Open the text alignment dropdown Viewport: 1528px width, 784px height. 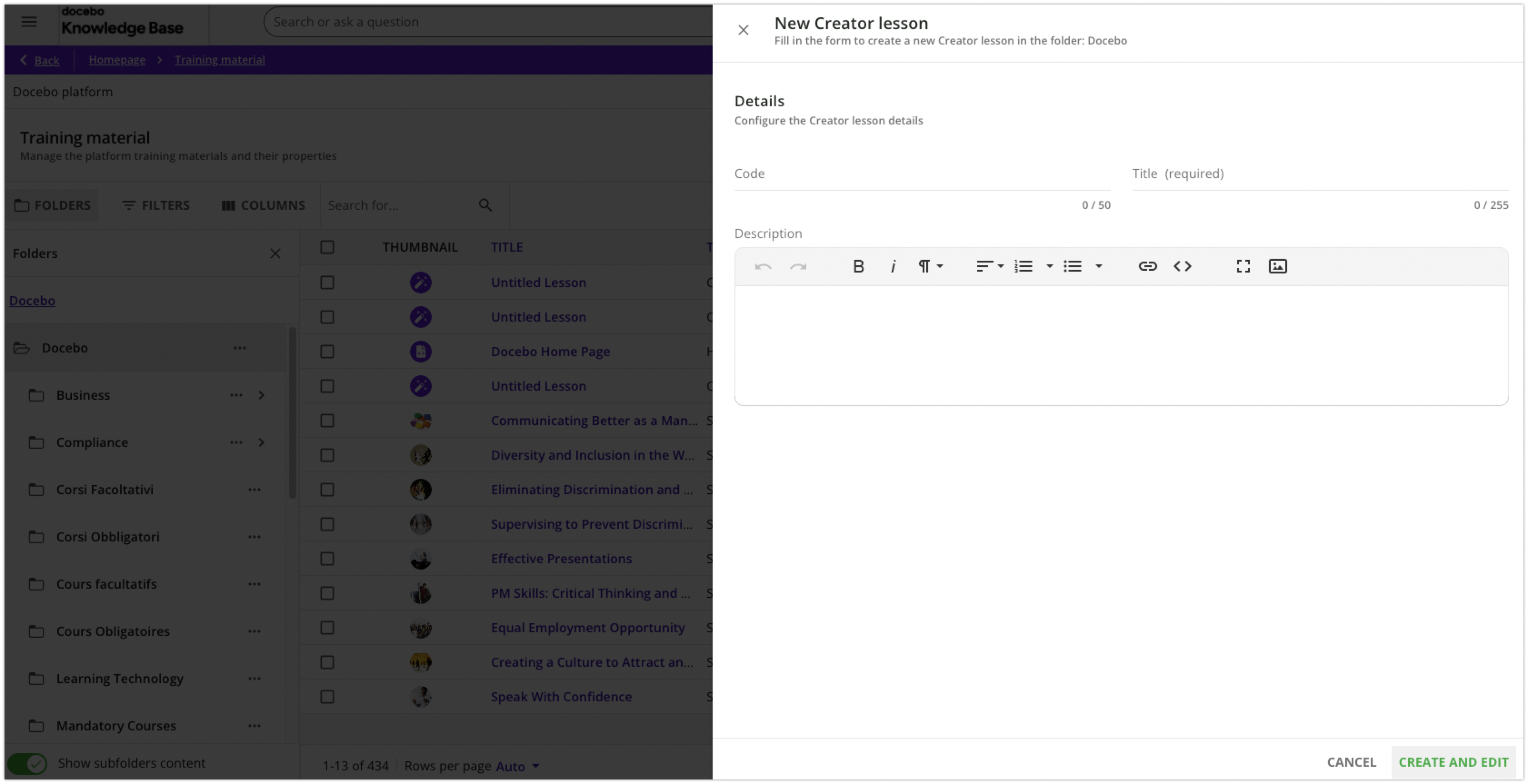[x=988, y=266]
